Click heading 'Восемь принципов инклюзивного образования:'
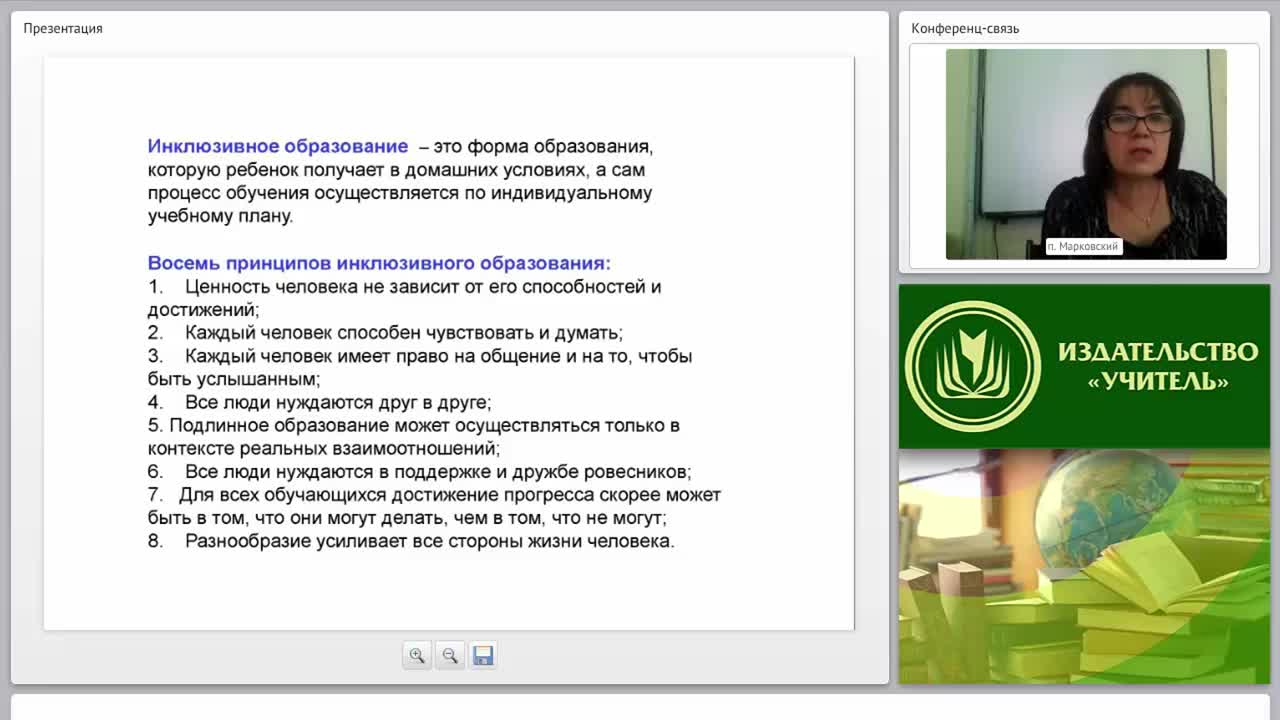 click(379, 263)
